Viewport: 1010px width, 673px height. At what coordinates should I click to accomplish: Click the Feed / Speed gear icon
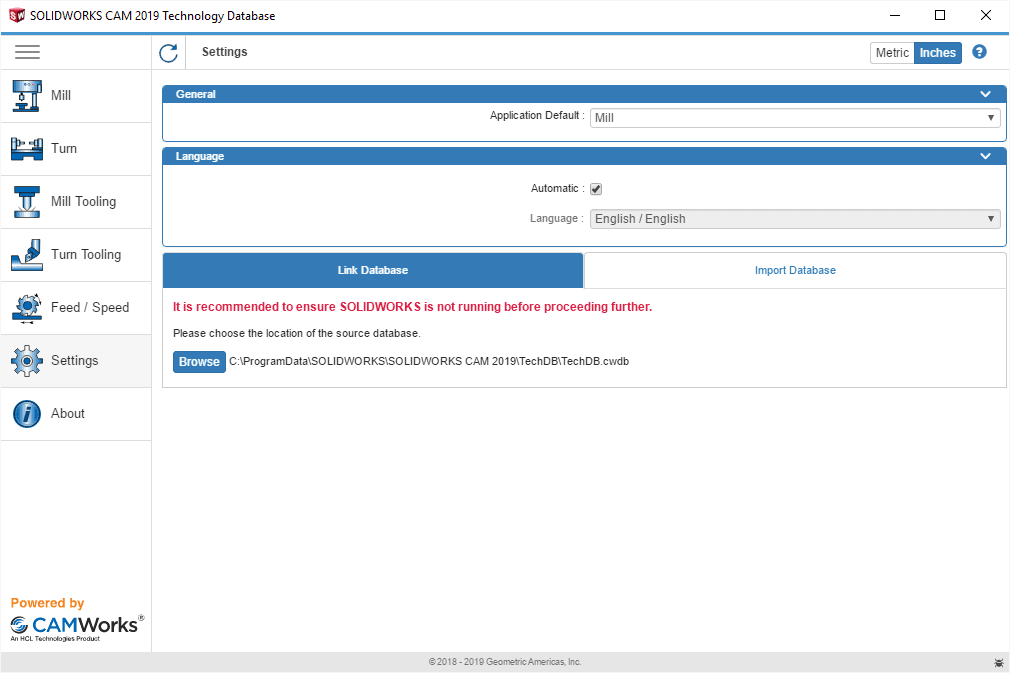(26, 308)
